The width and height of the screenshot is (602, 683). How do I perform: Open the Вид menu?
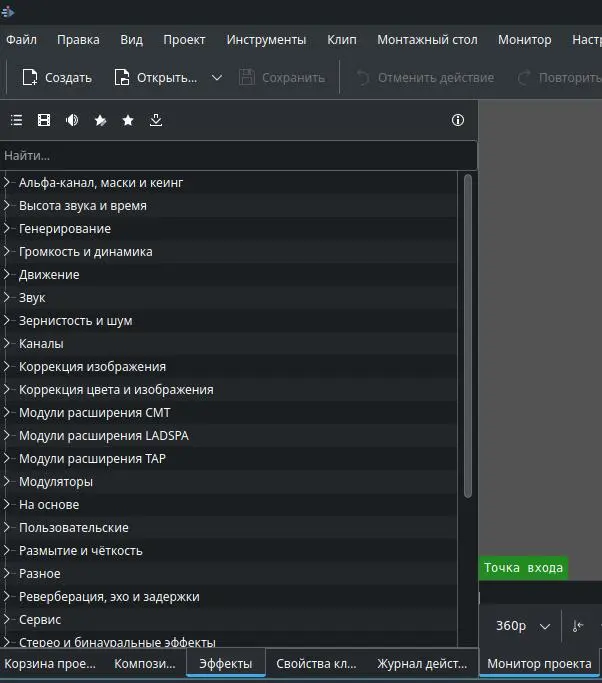click(x=131, y=40)
